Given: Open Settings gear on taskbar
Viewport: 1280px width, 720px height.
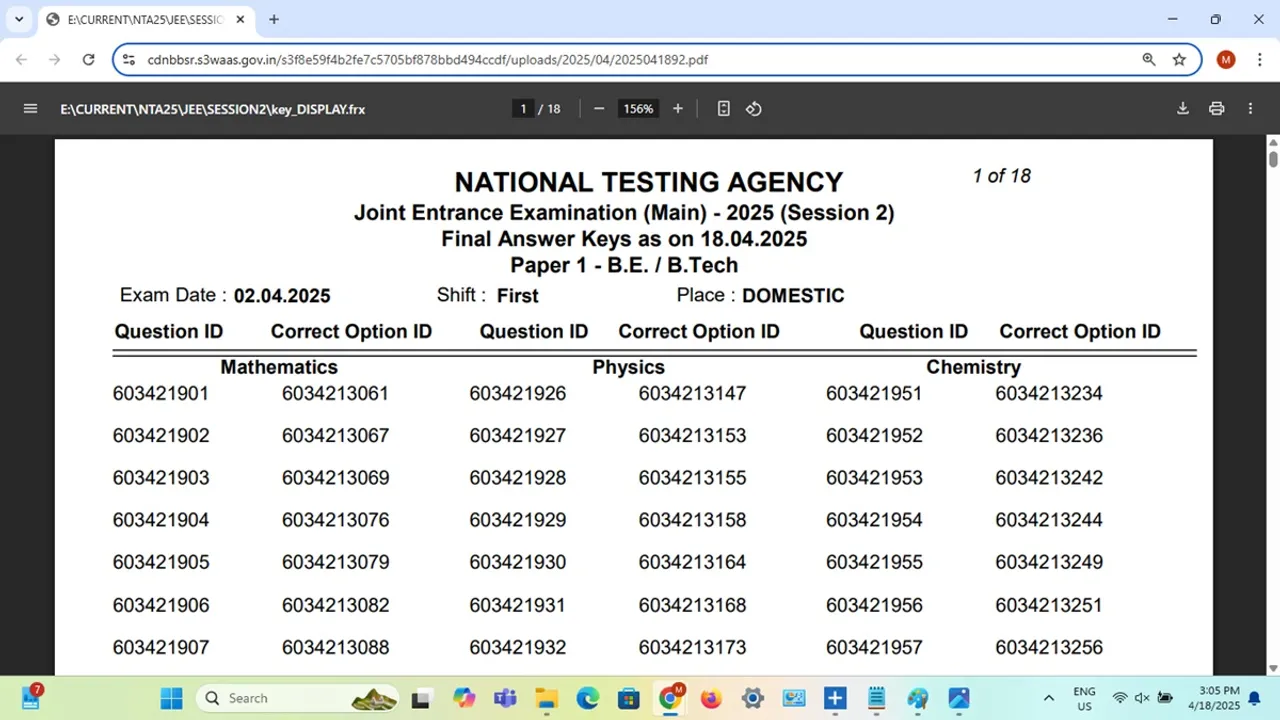Looking at the screenshot, I should 752,698.
